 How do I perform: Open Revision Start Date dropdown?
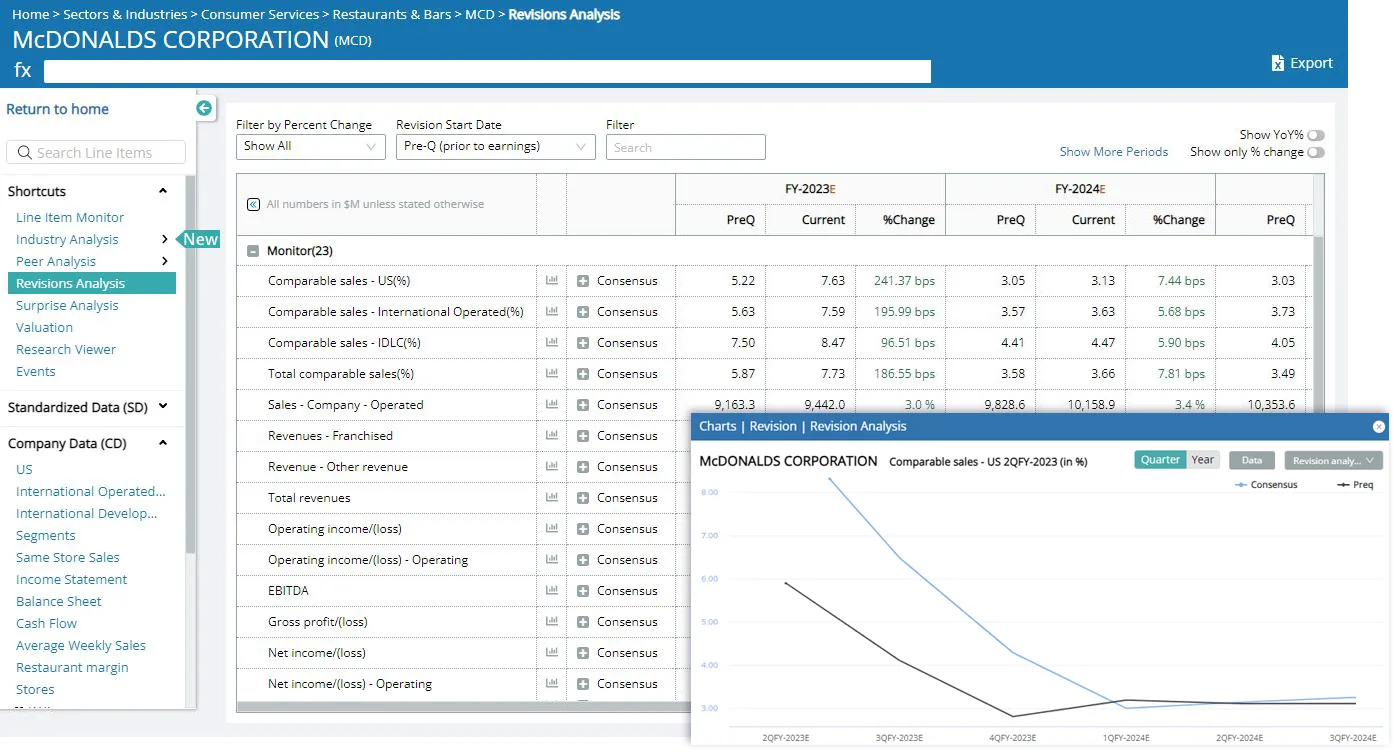click(x=496, y=146)
